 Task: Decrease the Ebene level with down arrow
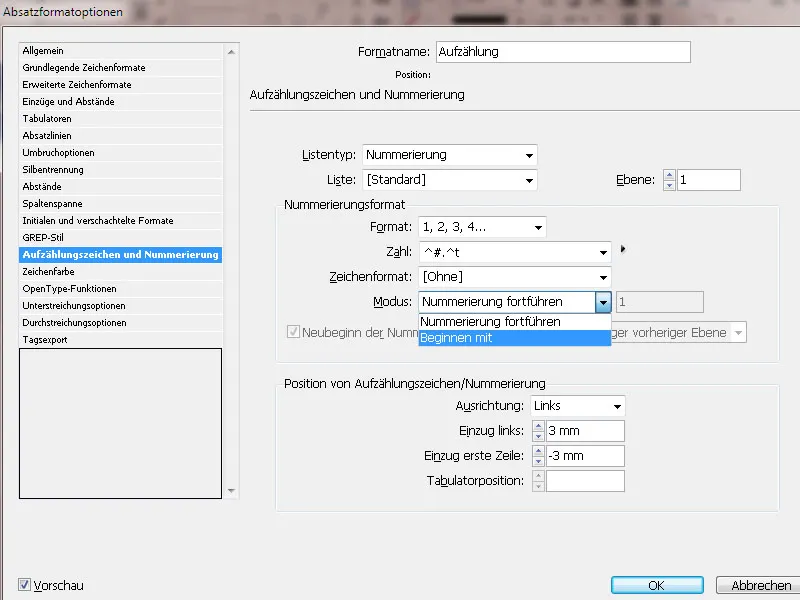[x=669, y=185]
